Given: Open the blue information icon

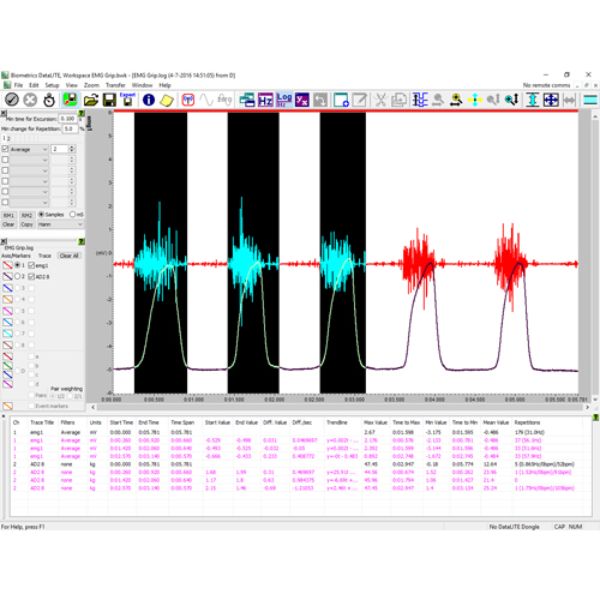Looking at the screenshot, I should [x=148, y=100].
